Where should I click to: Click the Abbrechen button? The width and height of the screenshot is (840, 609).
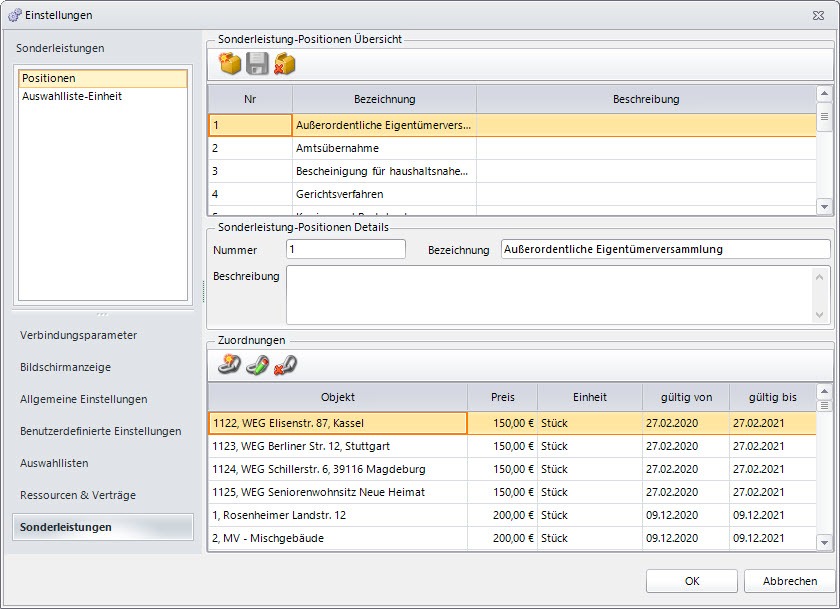(x=790, y=581)
